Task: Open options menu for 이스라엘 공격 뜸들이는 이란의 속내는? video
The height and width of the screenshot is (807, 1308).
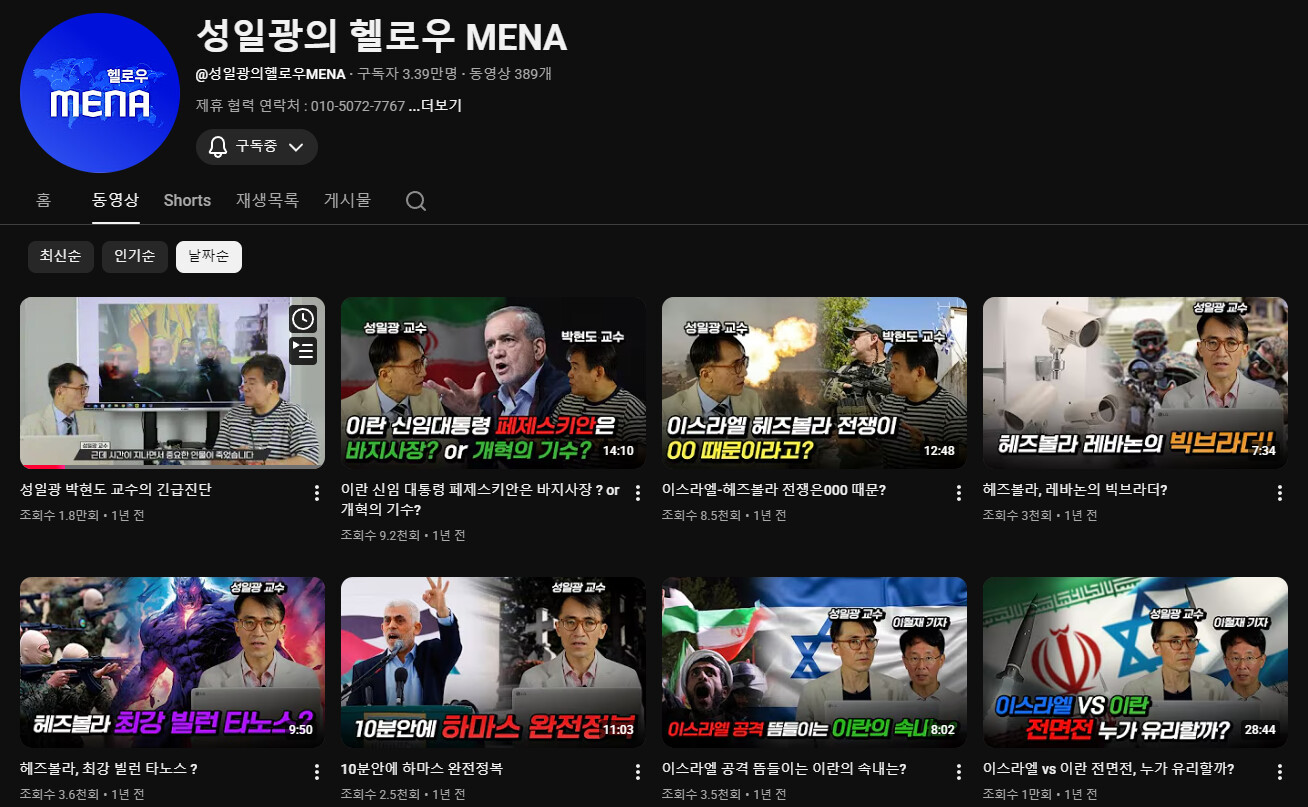Action: [959, 772]
